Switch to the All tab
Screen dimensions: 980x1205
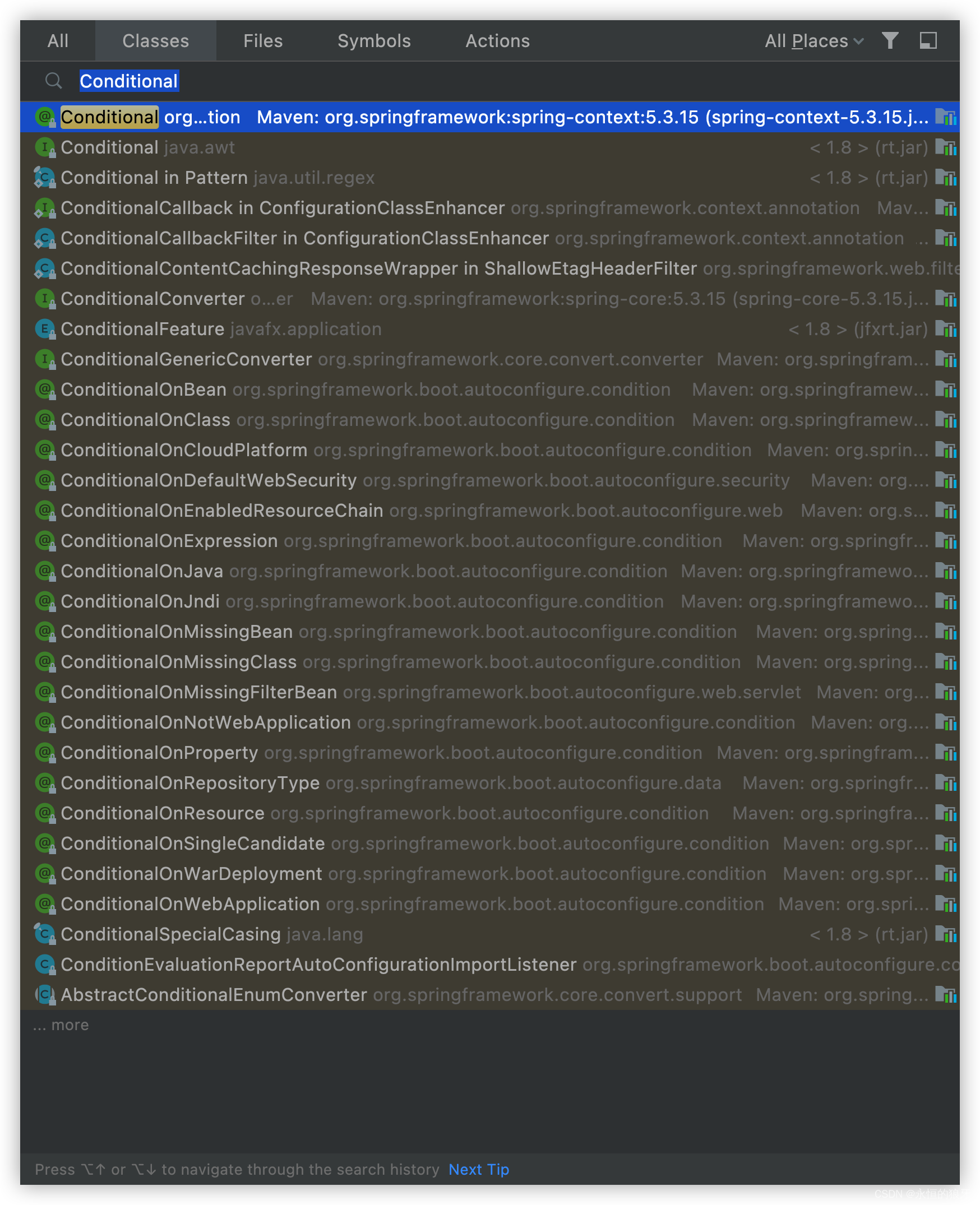pos(58,41)
